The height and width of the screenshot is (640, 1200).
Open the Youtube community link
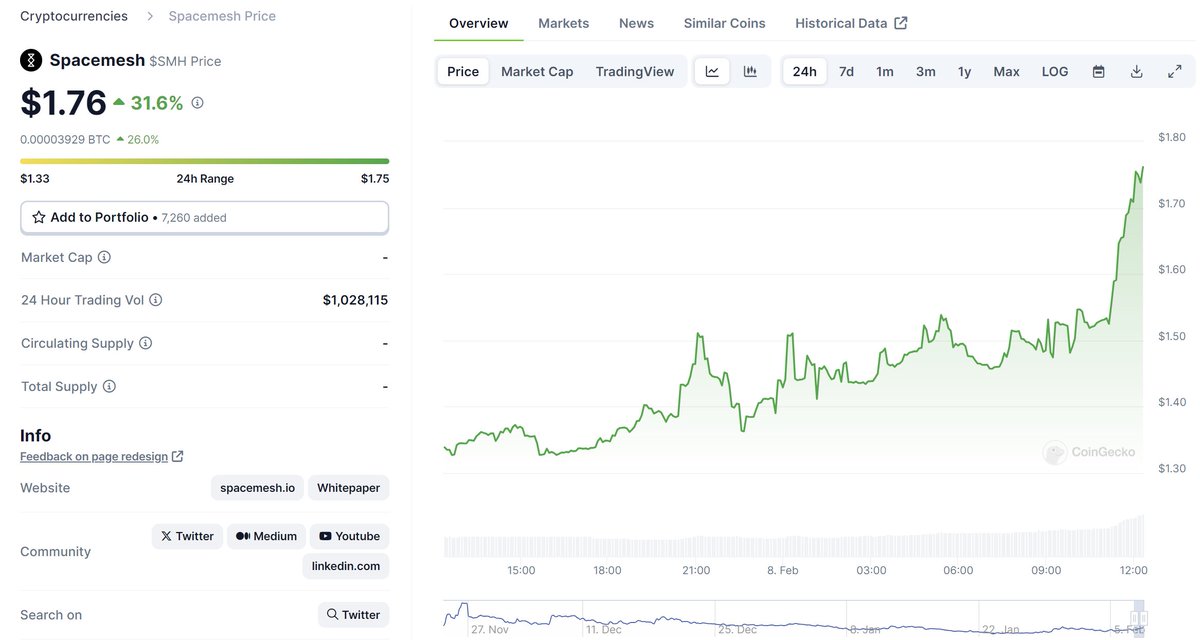coord(349,536)
